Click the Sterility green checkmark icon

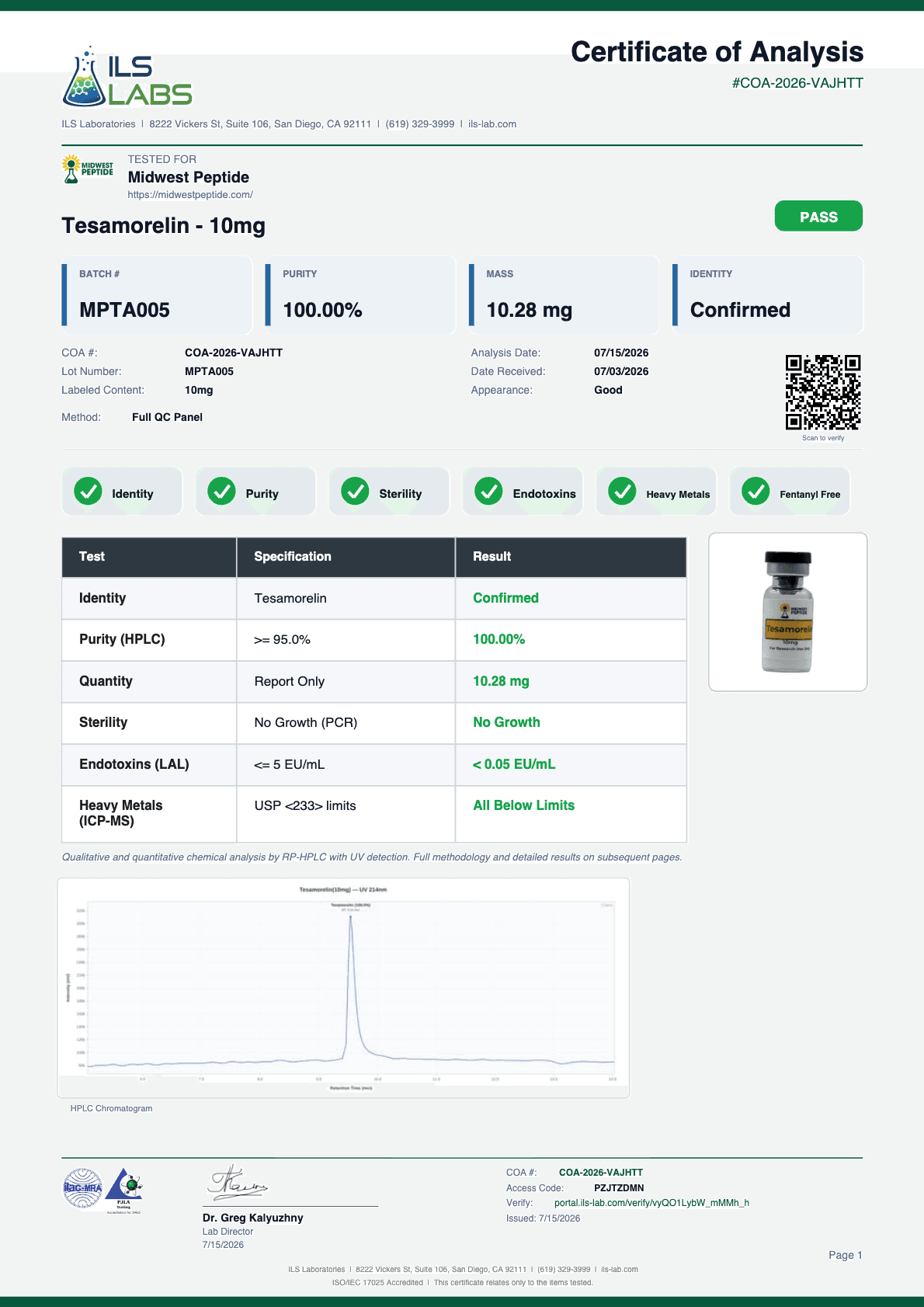tap(355, 491)
